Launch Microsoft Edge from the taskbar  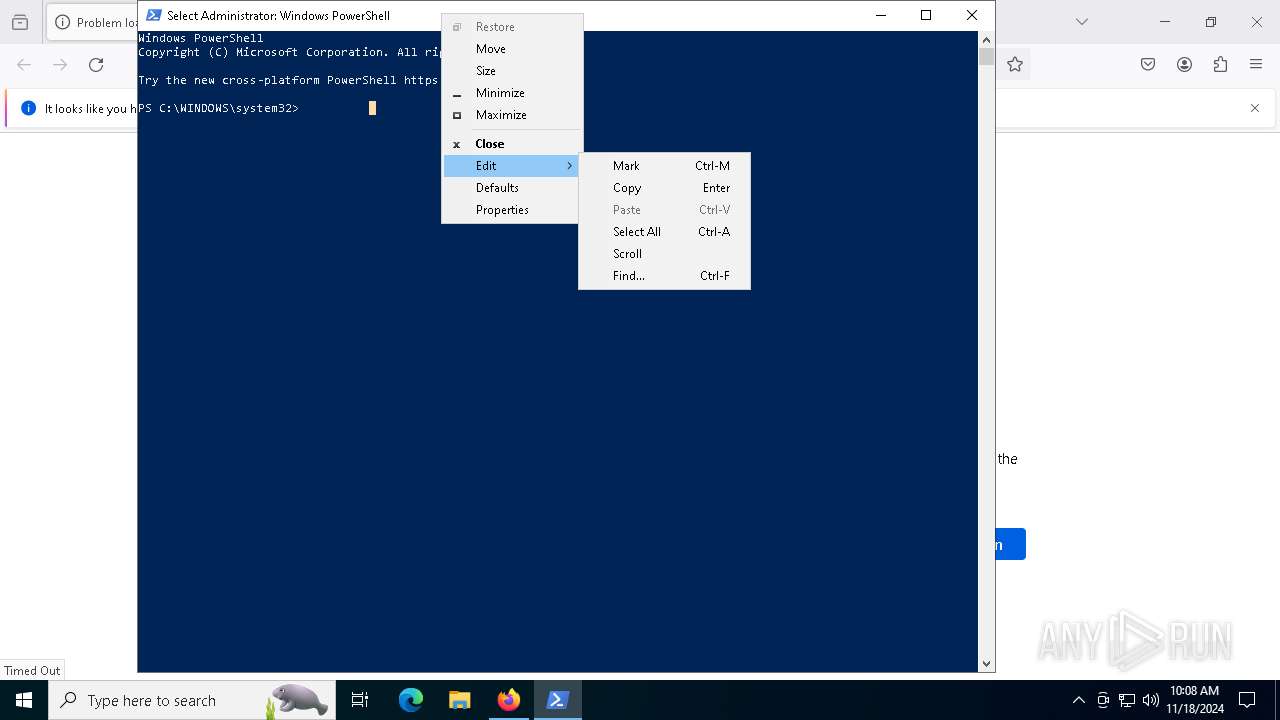pyautogui.click(x=411, y=700)
